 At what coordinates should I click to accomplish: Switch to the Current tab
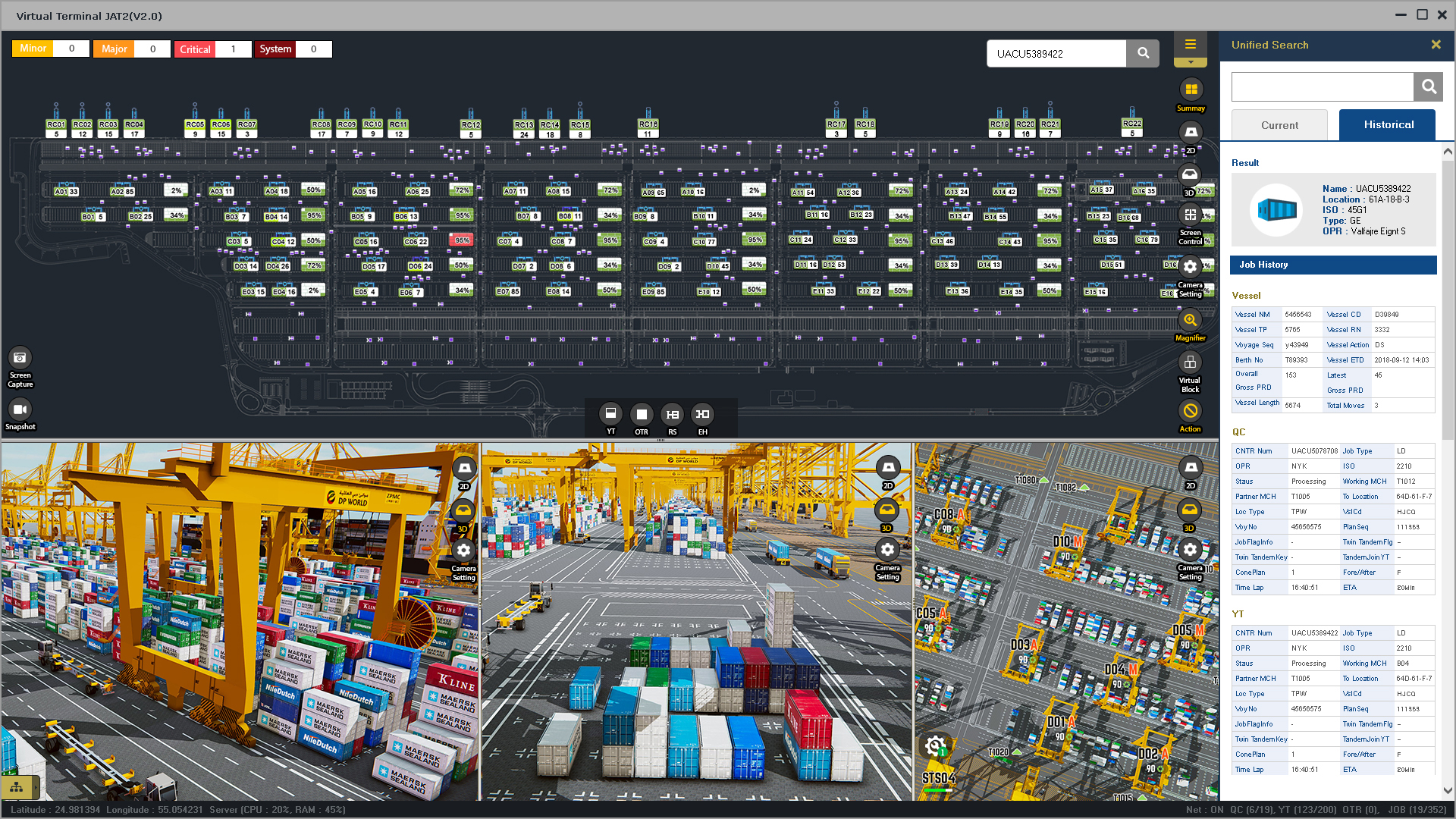pos(1279,125)
